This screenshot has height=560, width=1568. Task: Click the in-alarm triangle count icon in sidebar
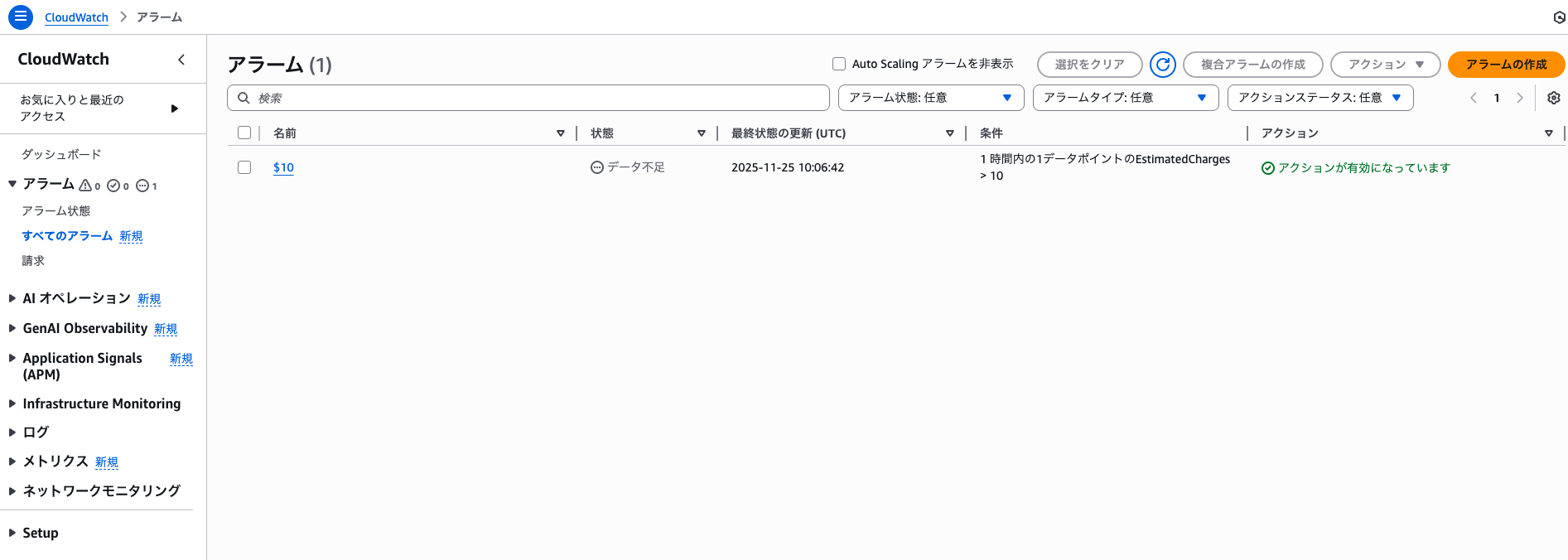pos(85,186)
